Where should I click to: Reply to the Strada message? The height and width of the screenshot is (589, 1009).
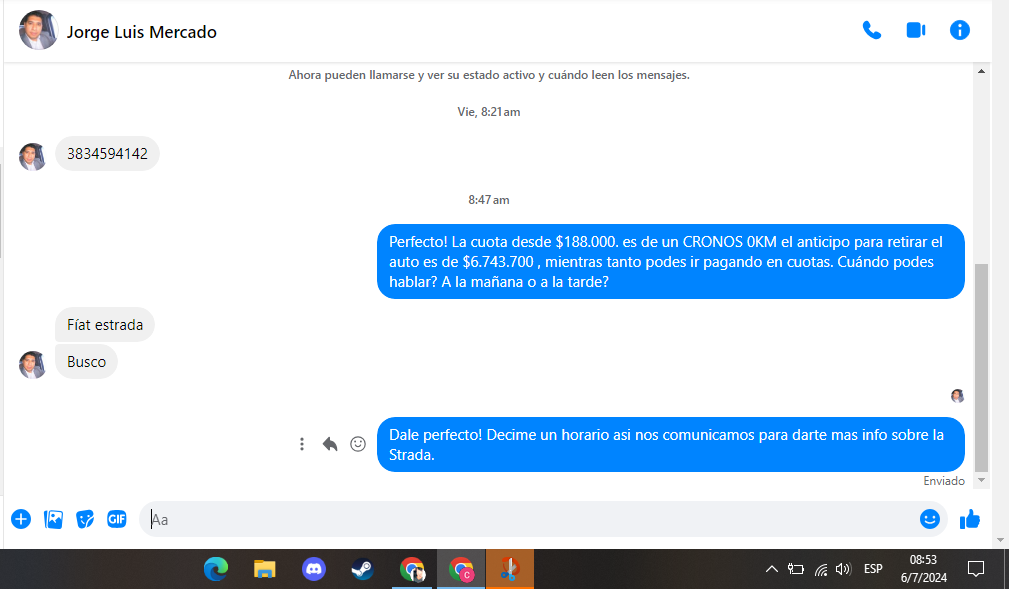(330, 444)
